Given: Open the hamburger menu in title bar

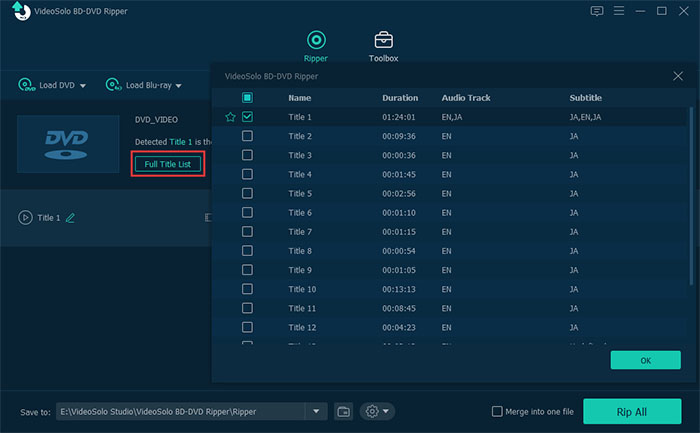Looking at the screenshot, I should tap(619, 11).
